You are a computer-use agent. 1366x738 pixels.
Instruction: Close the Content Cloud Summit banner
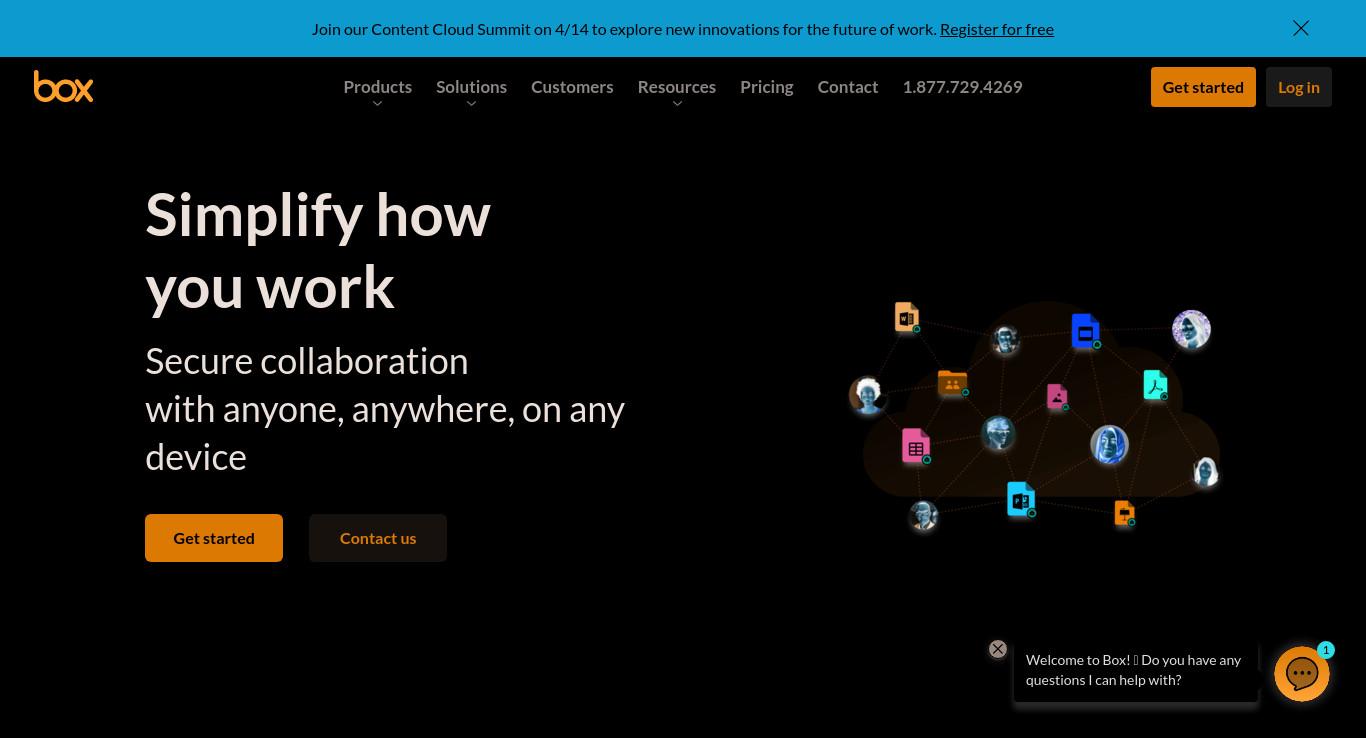1301,28
